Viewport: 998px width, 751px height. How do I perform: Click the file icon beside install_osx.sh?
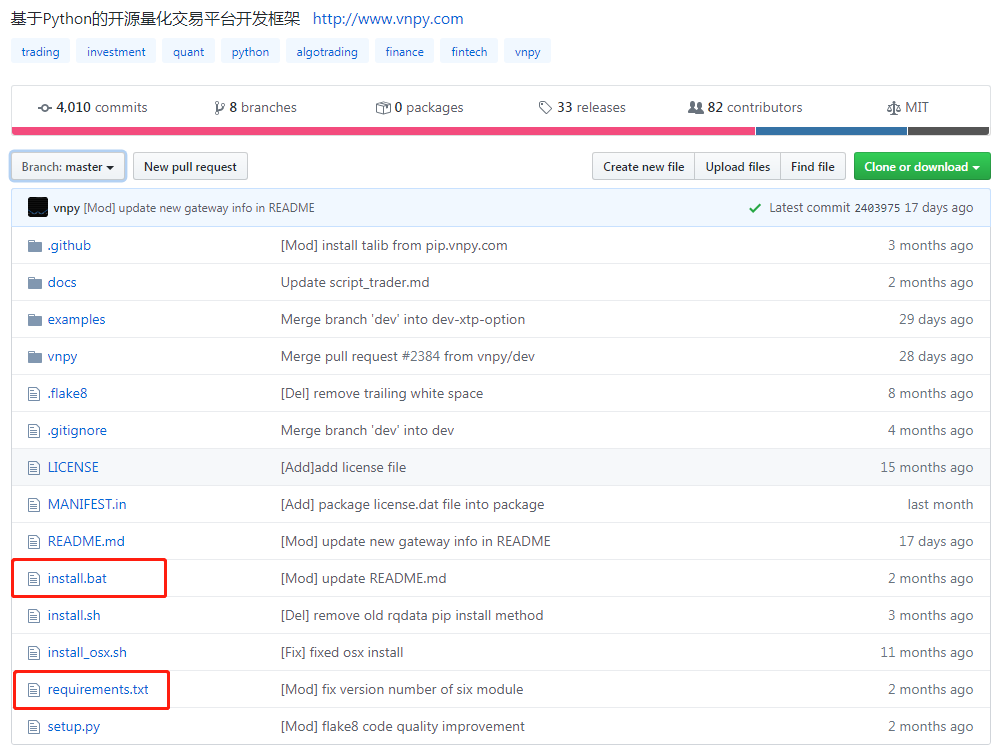tap(34, 652)
